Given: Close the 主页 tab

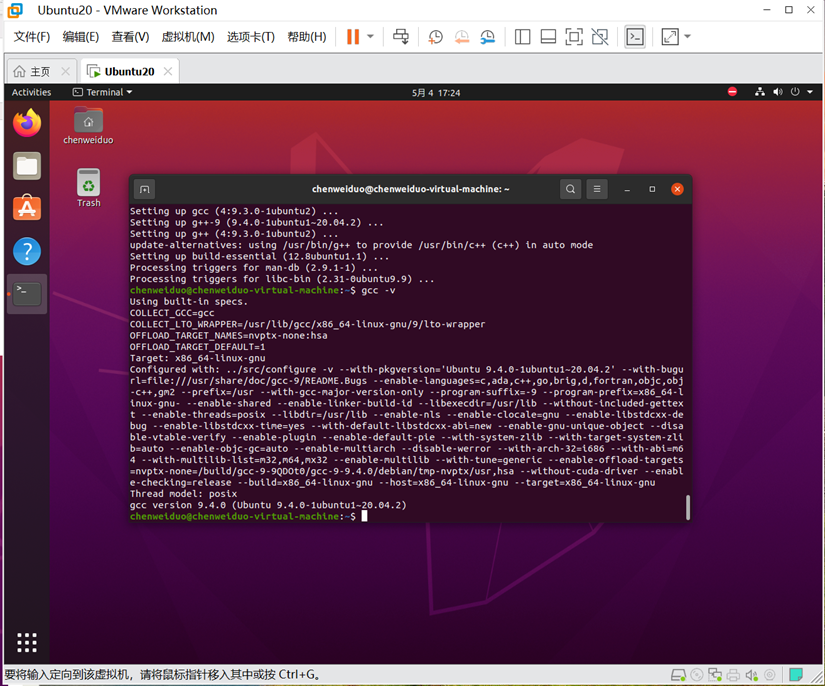Looking at the screenshot, I should click(65, 71).
